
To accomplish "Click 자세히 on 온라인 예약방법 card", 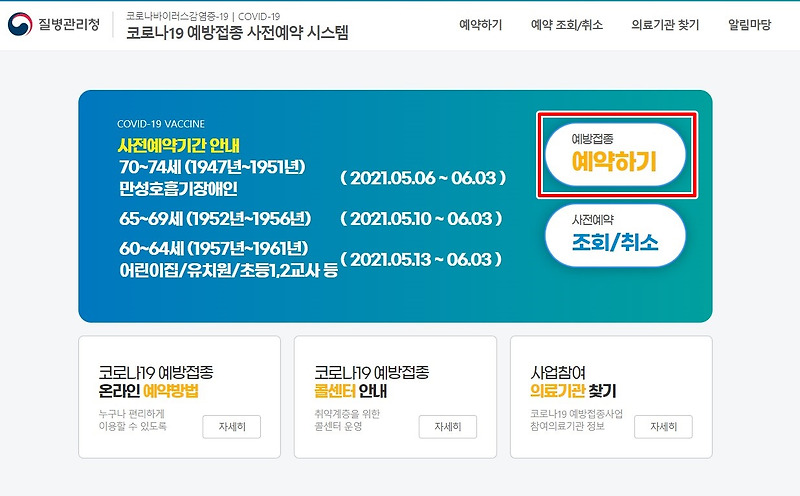I will pyautogui.click(x=232, y=427).
